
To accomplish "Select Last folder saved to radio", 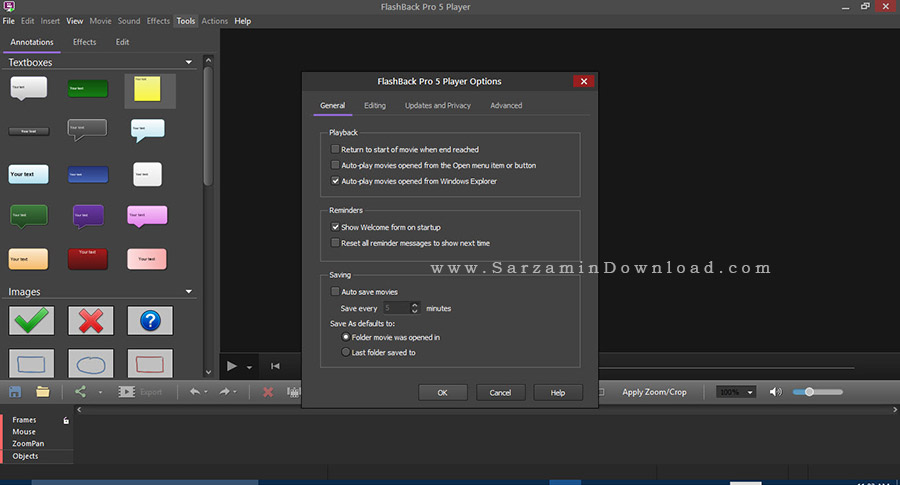I will pyautogui.click(x=346, y=352).
